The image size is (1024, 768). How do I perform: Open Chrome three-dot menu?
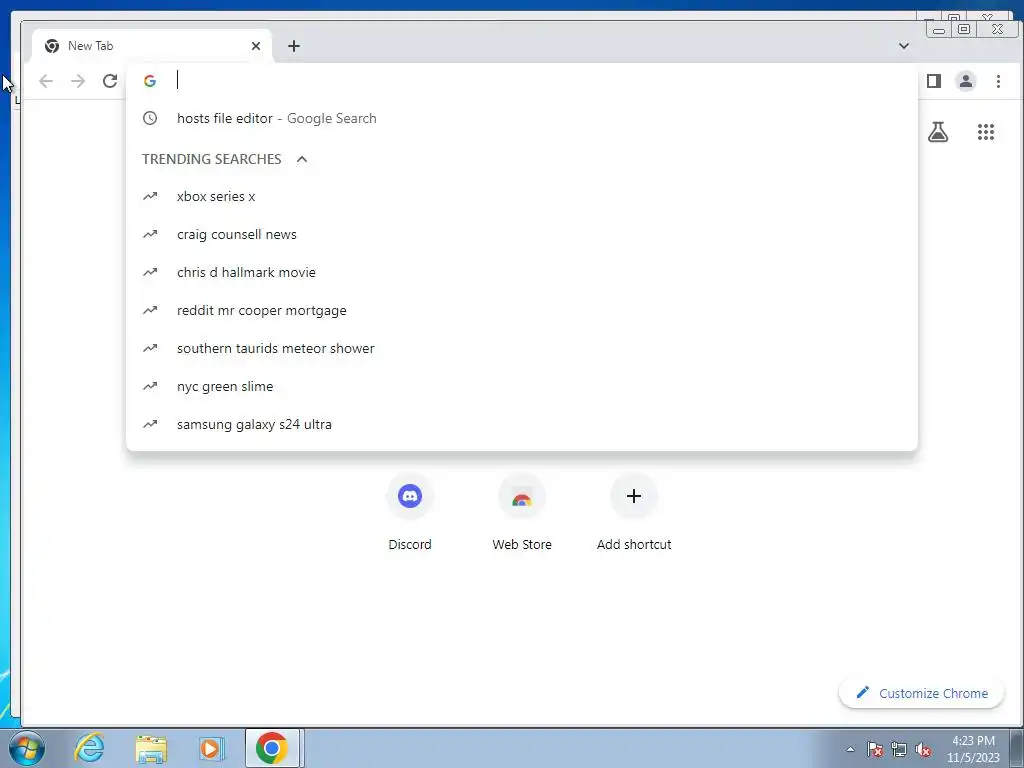[998, 81]
